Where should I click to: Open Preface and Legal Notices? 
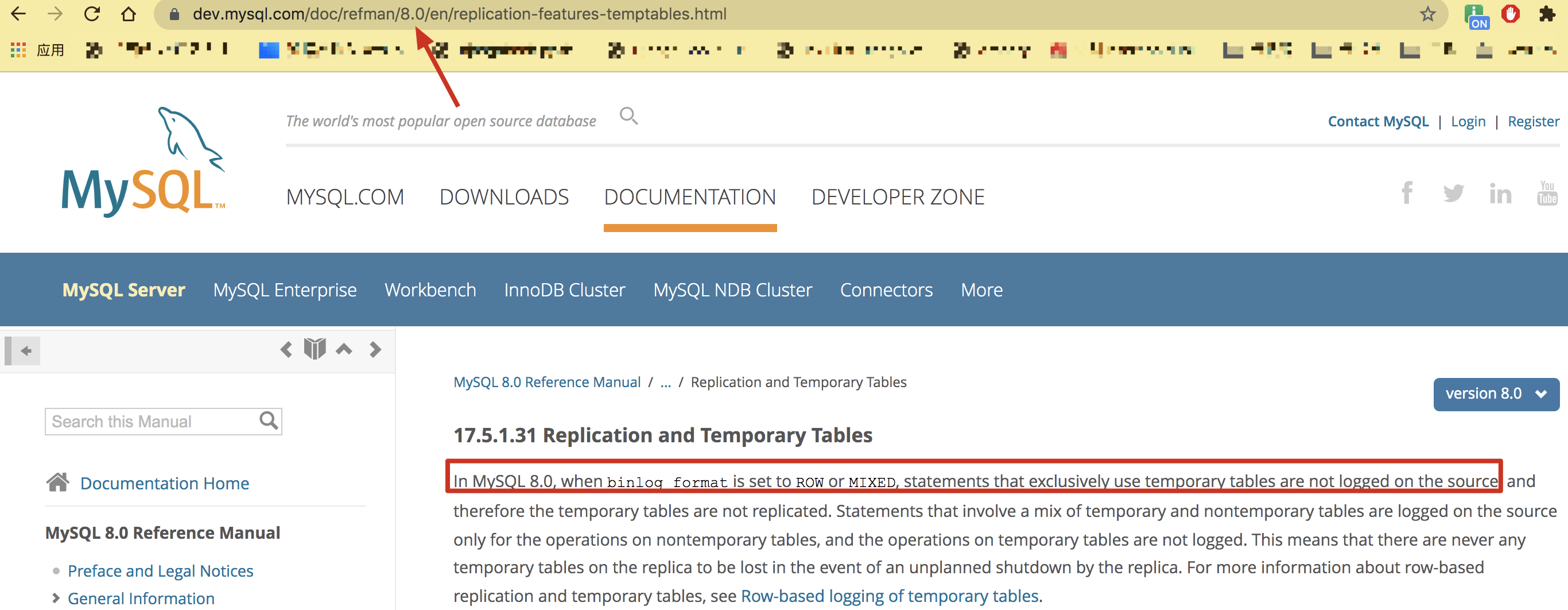160,571
